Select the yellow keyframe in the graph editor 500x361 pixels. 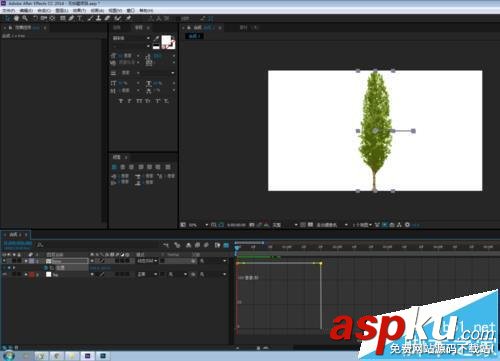321,263
